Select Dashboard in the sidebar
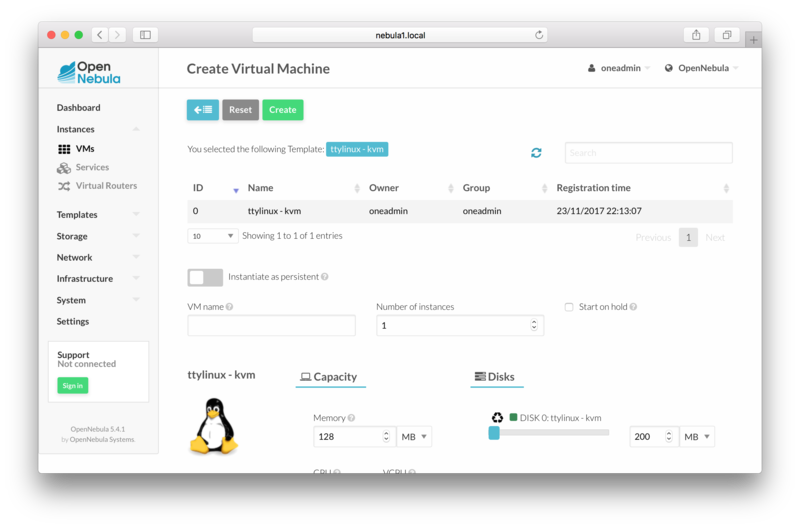This screenshot has height=528, width=800. (x=78, y=108)
